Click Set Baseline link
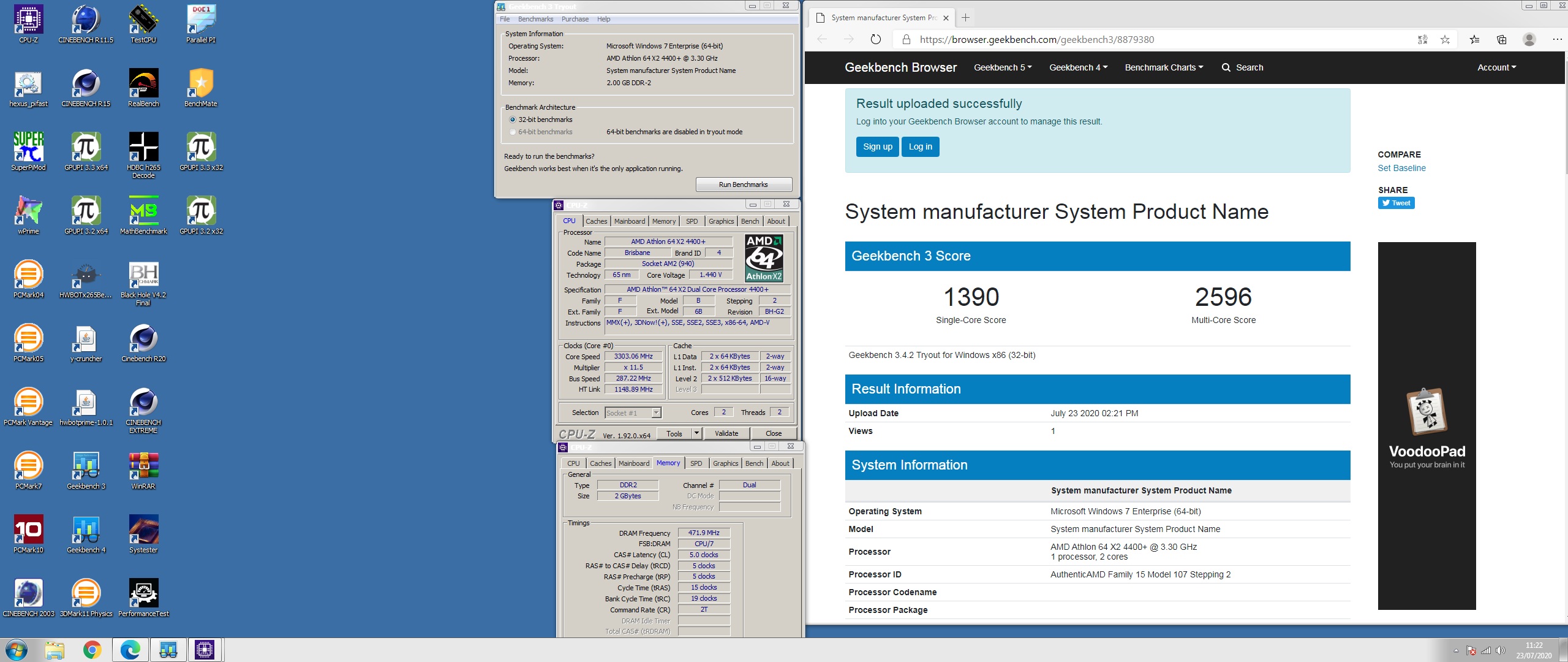The image size is (1568, 662). pyautogui.click(x=1401, y=168)
